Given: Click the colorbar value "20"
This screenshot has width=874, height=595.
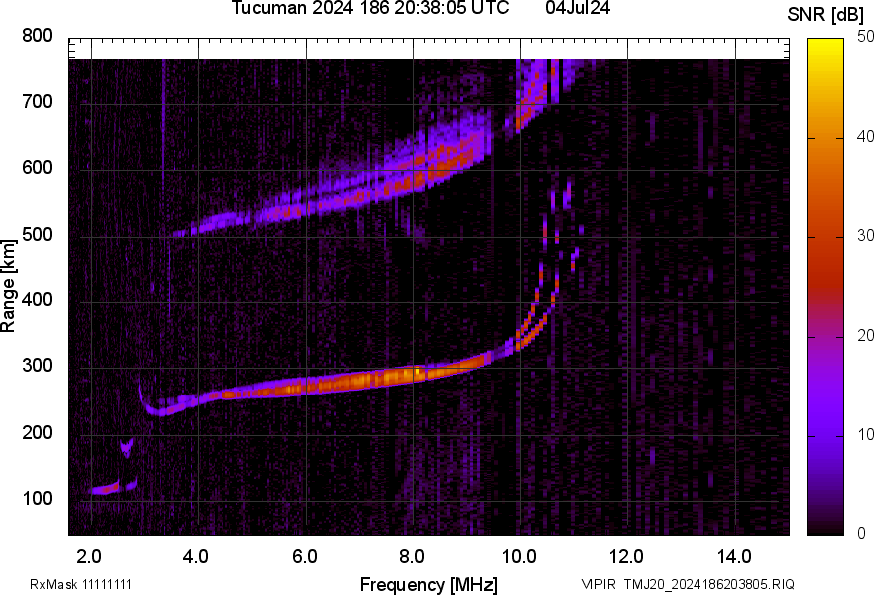Looking at the screenshot, I should [865, 335].
